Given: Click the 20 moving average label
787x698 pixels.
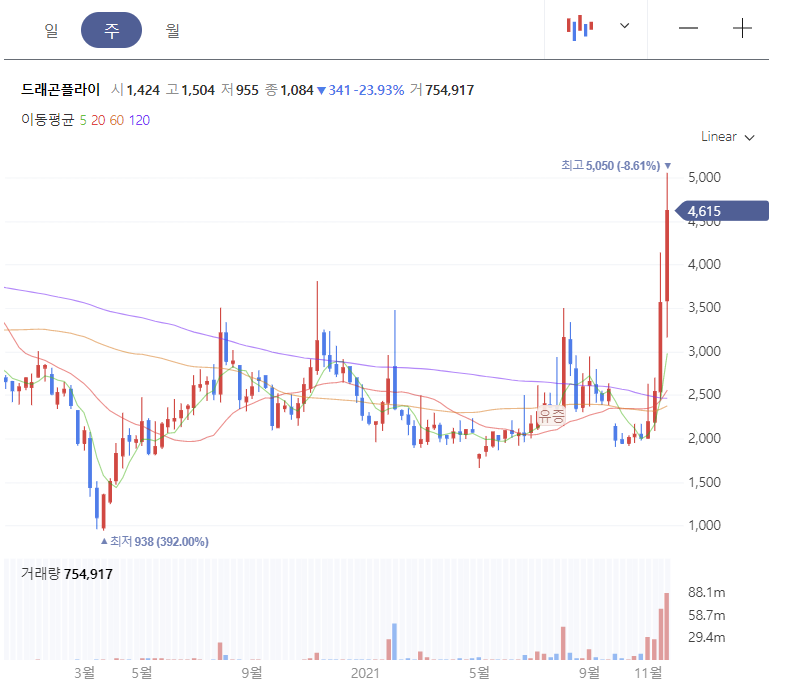Looking at the screenshot, I should (98, 120).
